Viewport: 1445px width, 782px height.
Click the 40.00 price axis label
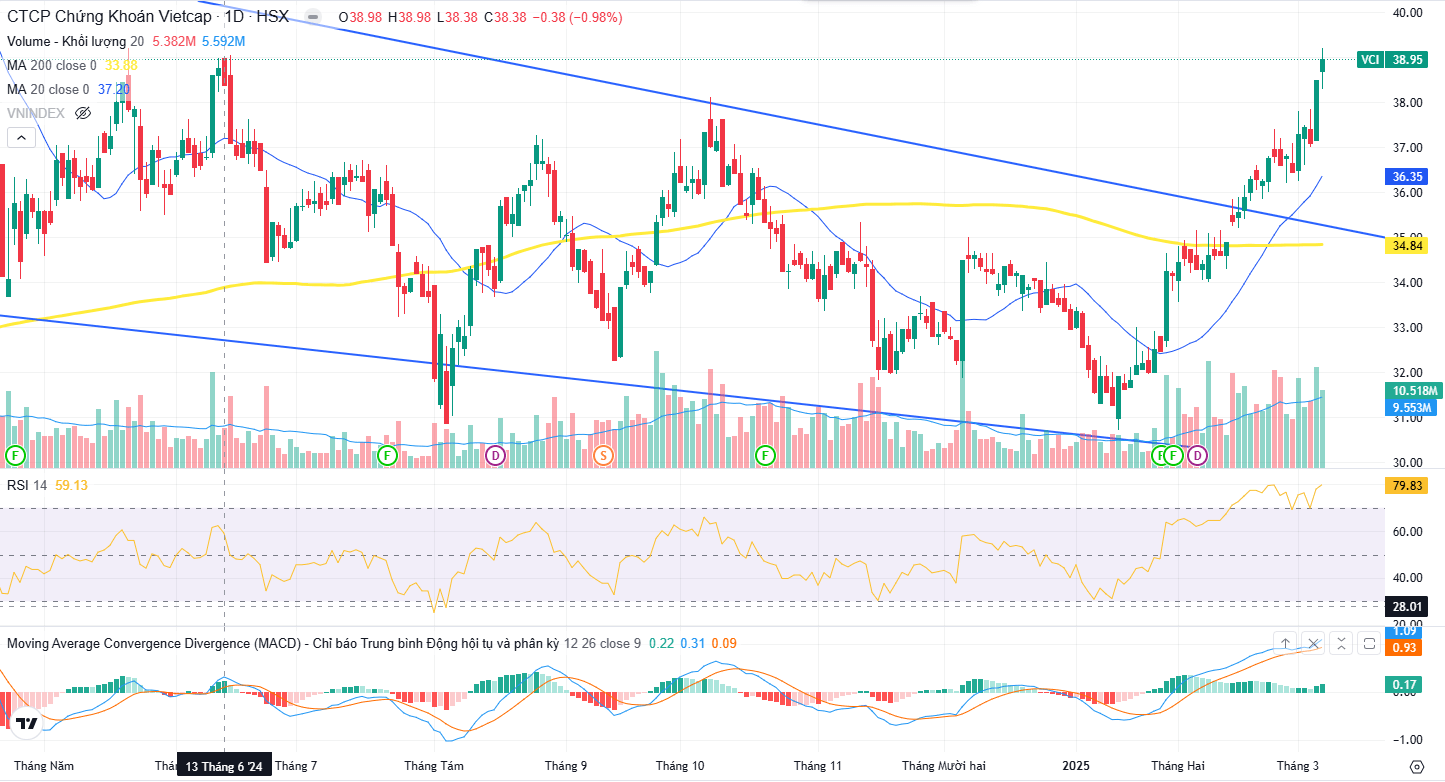(x=1407, y=13)
